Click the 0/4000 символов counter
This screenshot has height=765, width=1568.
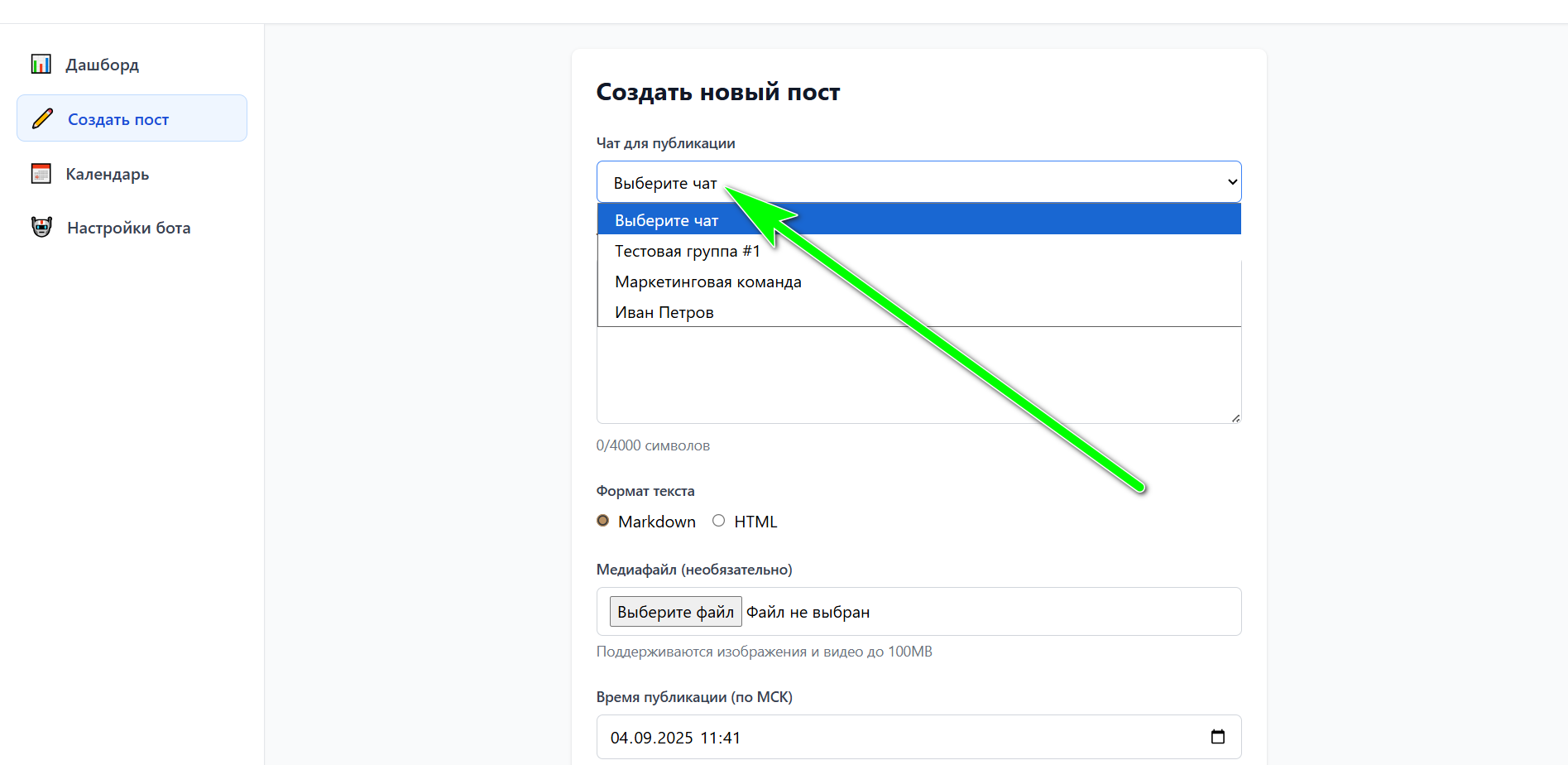coord(653,445)
